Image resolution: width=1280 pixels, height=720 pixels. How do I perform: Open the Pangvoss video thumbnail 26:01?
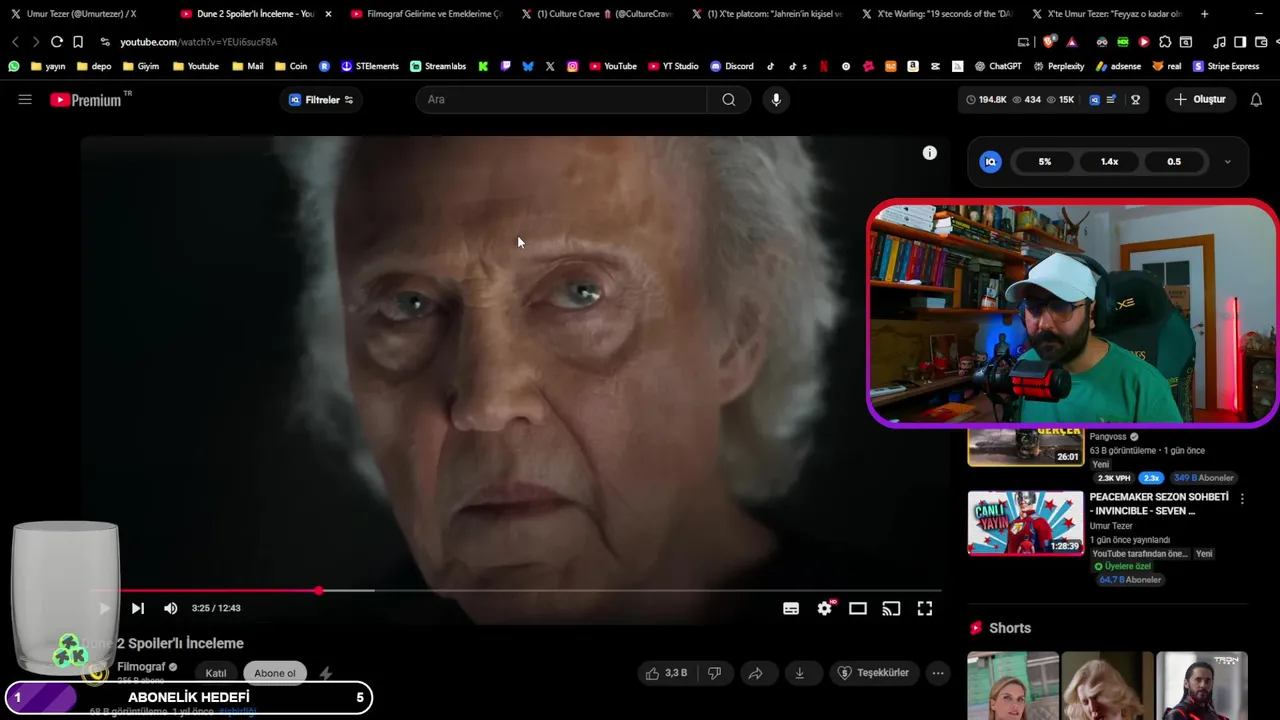pyautogui.click(x=1025, y=447)
